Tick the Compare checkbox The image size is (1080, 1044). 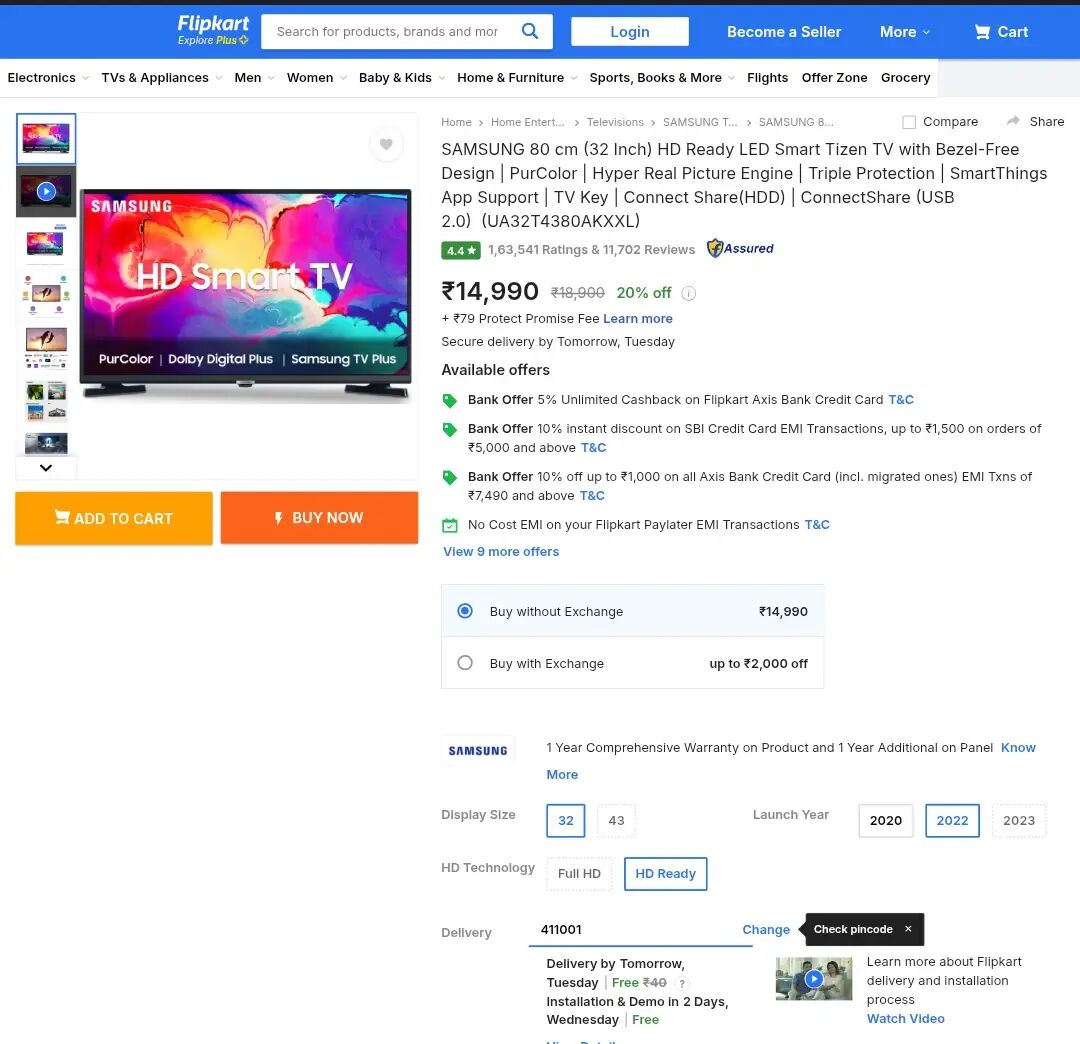coord(909,122)
